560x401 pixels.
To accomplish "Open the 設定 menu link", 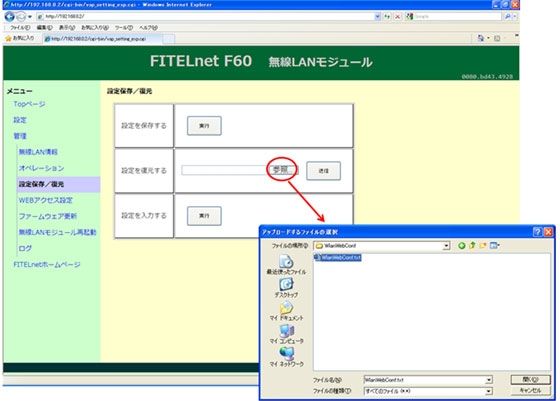I will click(20, 120).
